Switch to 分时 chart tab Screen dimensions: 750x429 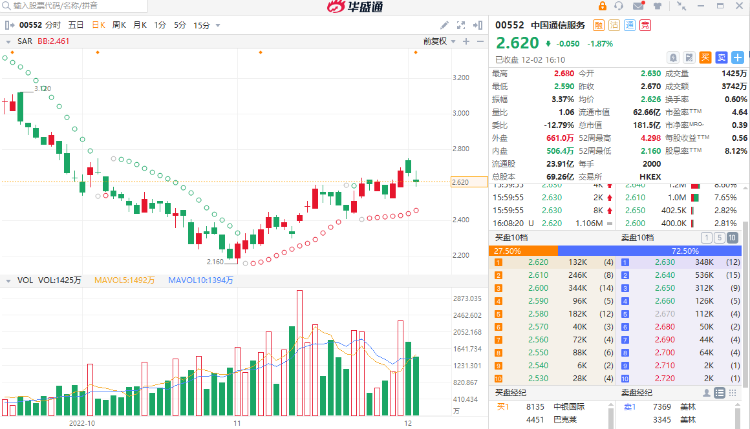pos(53,25)
